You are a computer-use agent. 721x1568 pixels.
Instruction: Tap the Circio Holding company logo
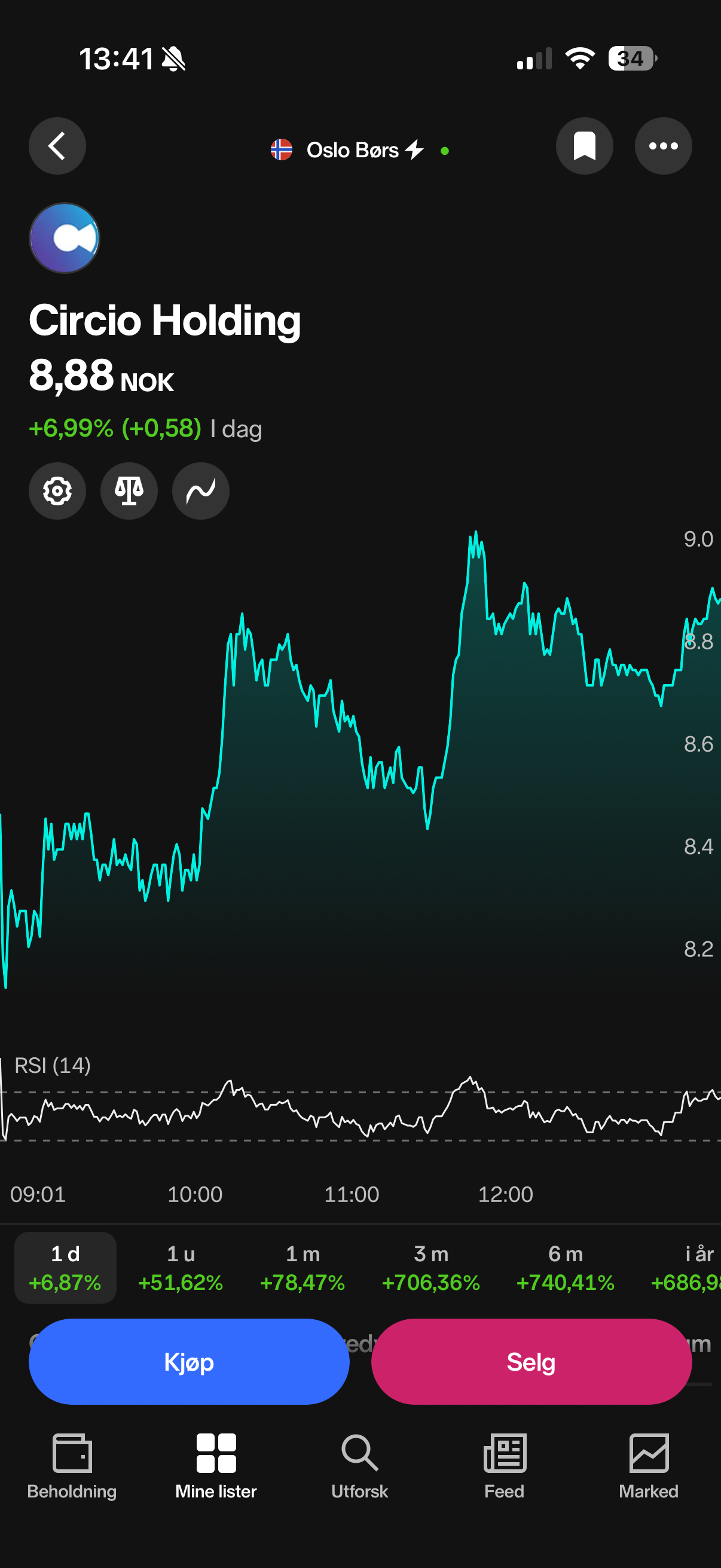coord(65,238)
